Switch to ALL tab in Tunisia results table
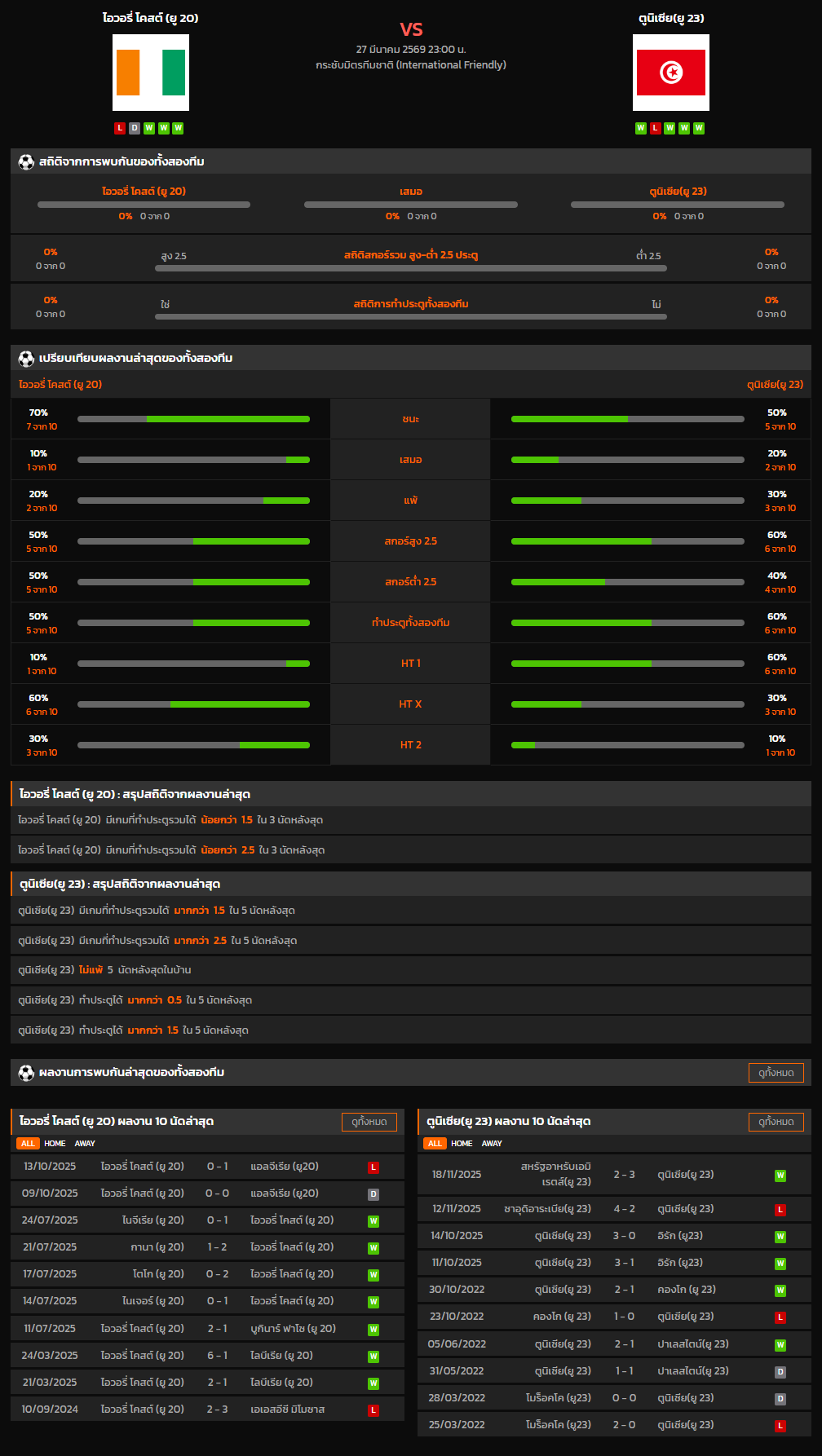The height and width of the screenshot is (1456, 822). [435, 1144]
